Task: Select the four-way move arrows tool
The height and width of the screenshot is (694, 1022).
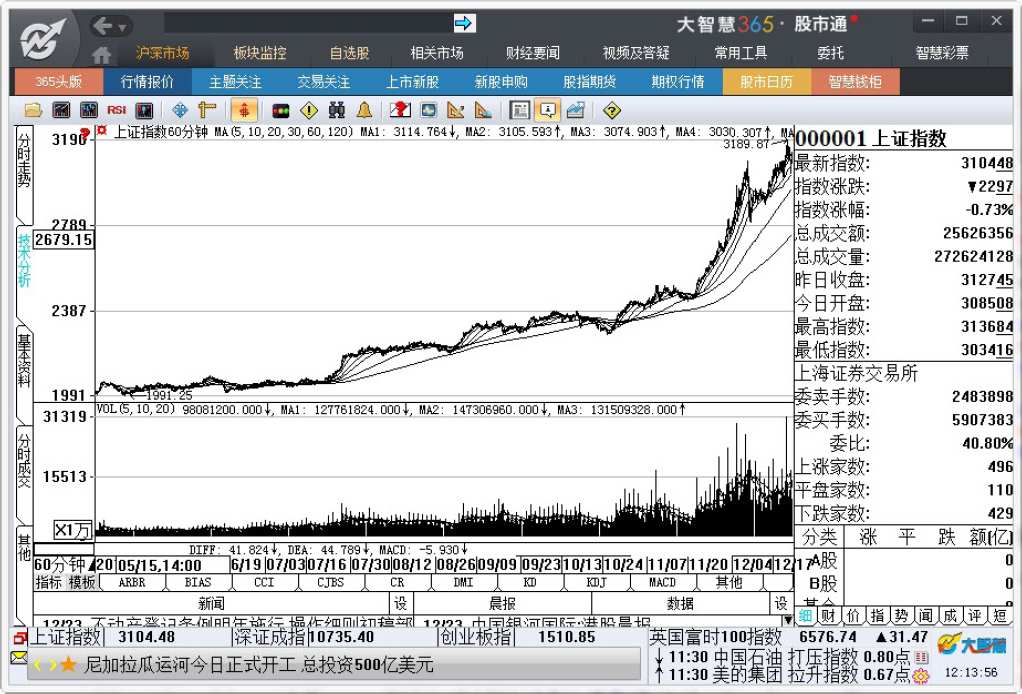Action: coord(180,110)
